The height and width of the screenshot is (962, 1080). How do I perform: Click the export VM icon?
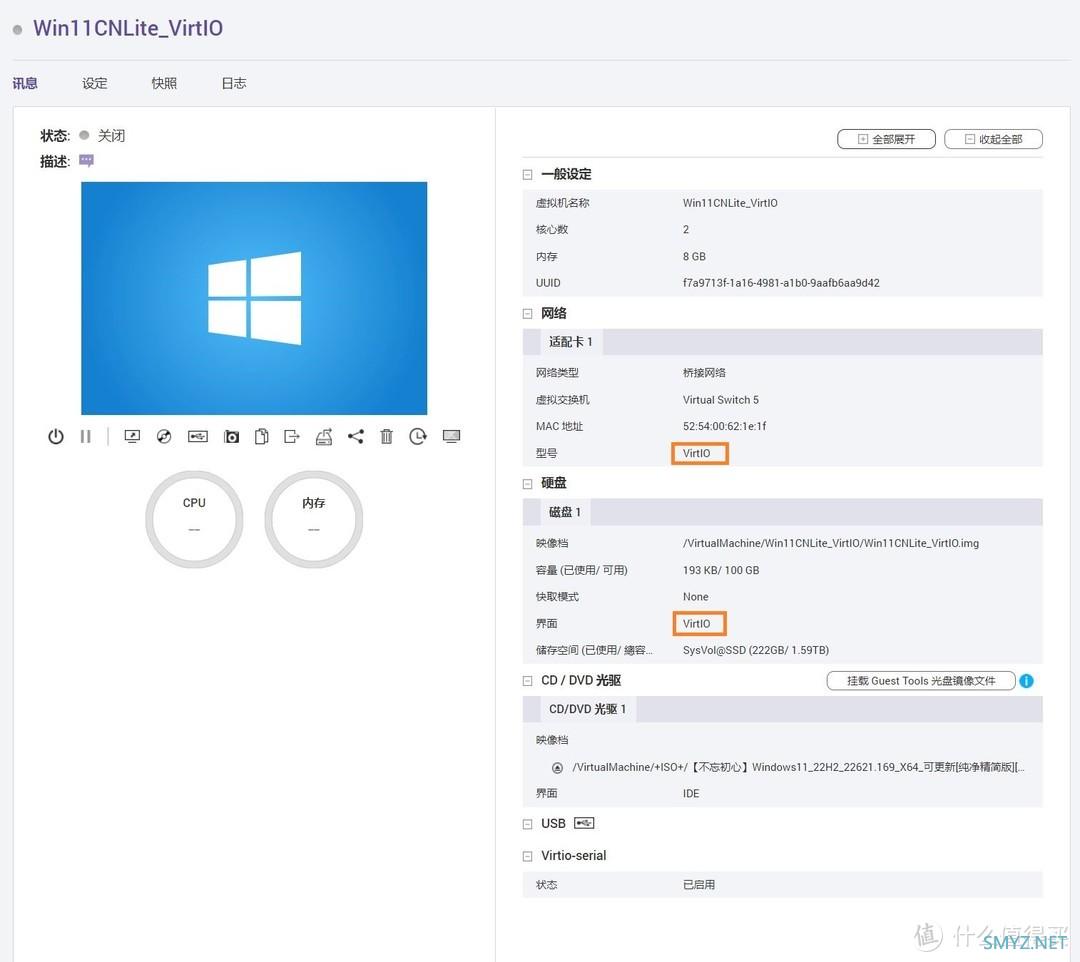(292, 437)
